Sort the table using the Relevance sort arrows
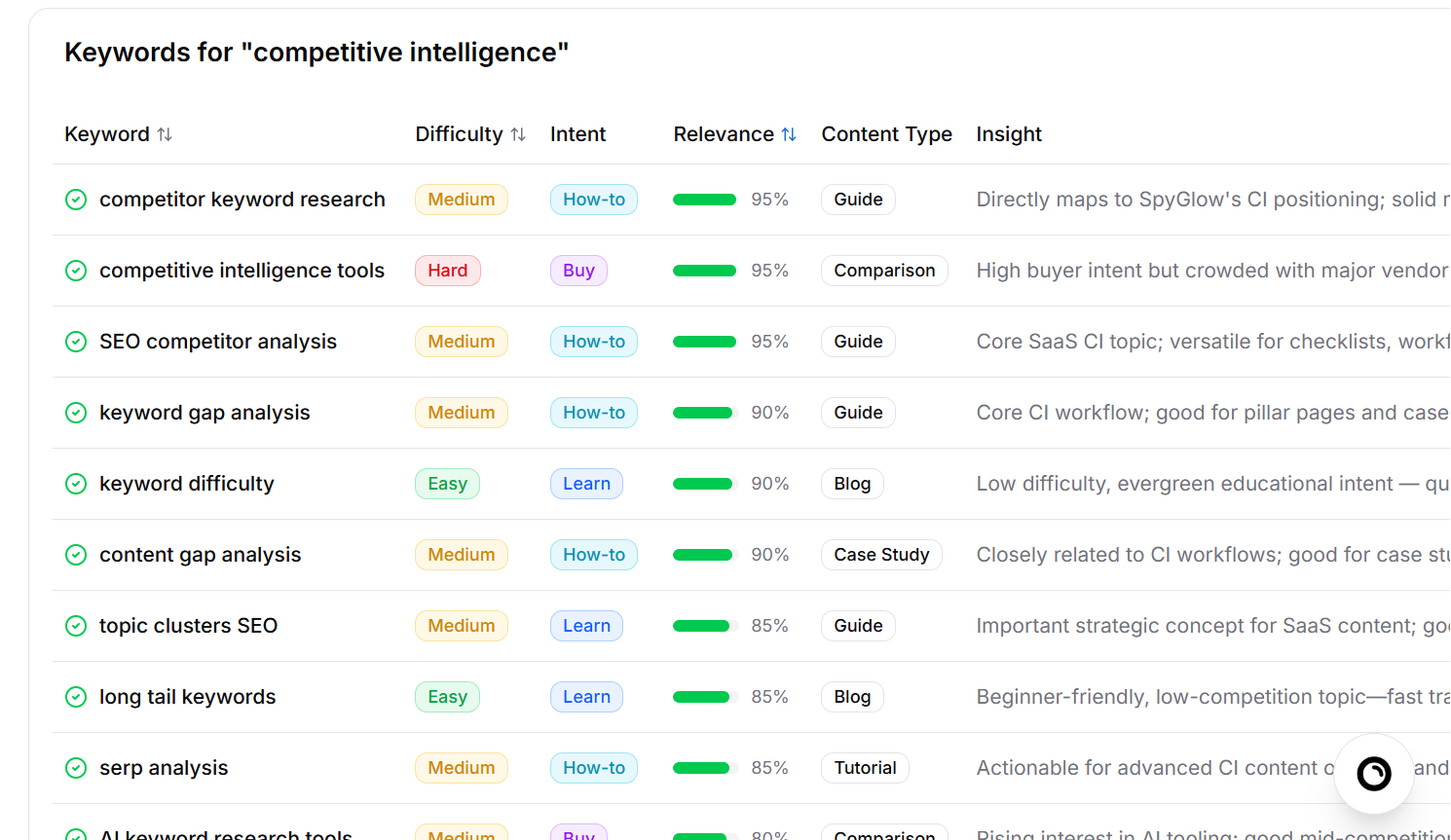The width and height of the screenshot is (1451, 840). click(x=788, y=134)
